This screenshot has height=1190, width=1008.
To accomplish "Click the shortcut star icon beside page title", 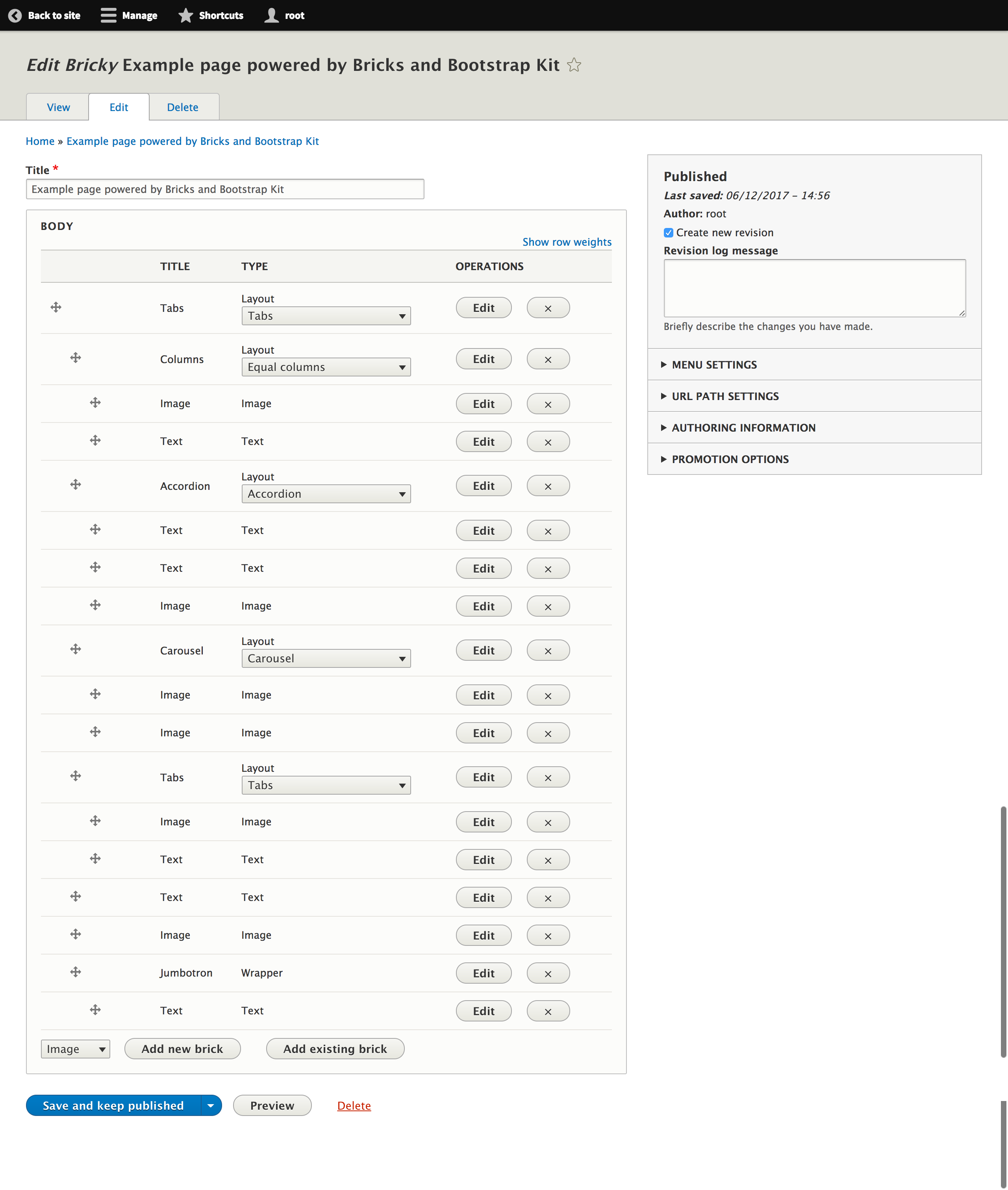I will click(574, 65).
